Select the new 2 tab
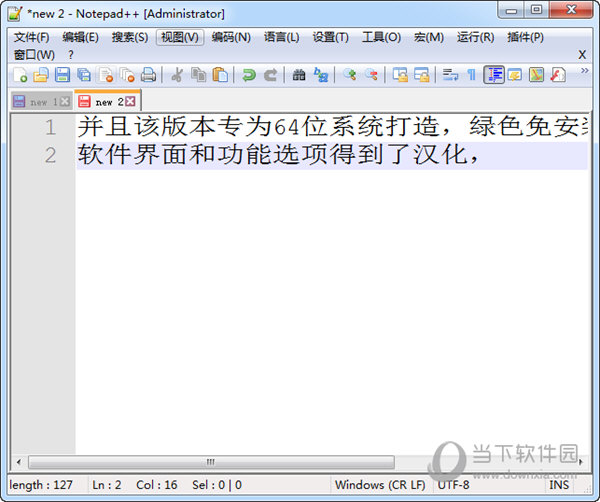Image resolution: width=600 pixels, height=502 pixels. tap(108, 101)
